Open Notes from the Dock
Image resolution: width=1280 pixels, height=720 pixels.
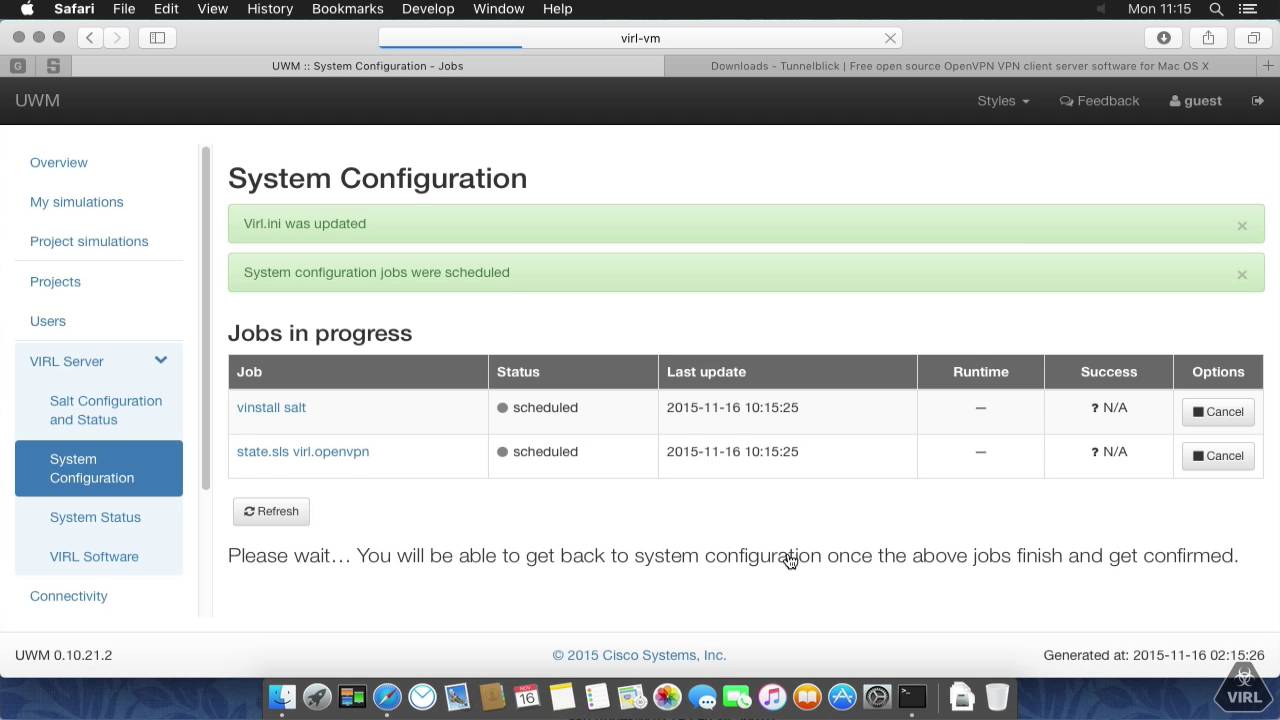tap(562, 696)
